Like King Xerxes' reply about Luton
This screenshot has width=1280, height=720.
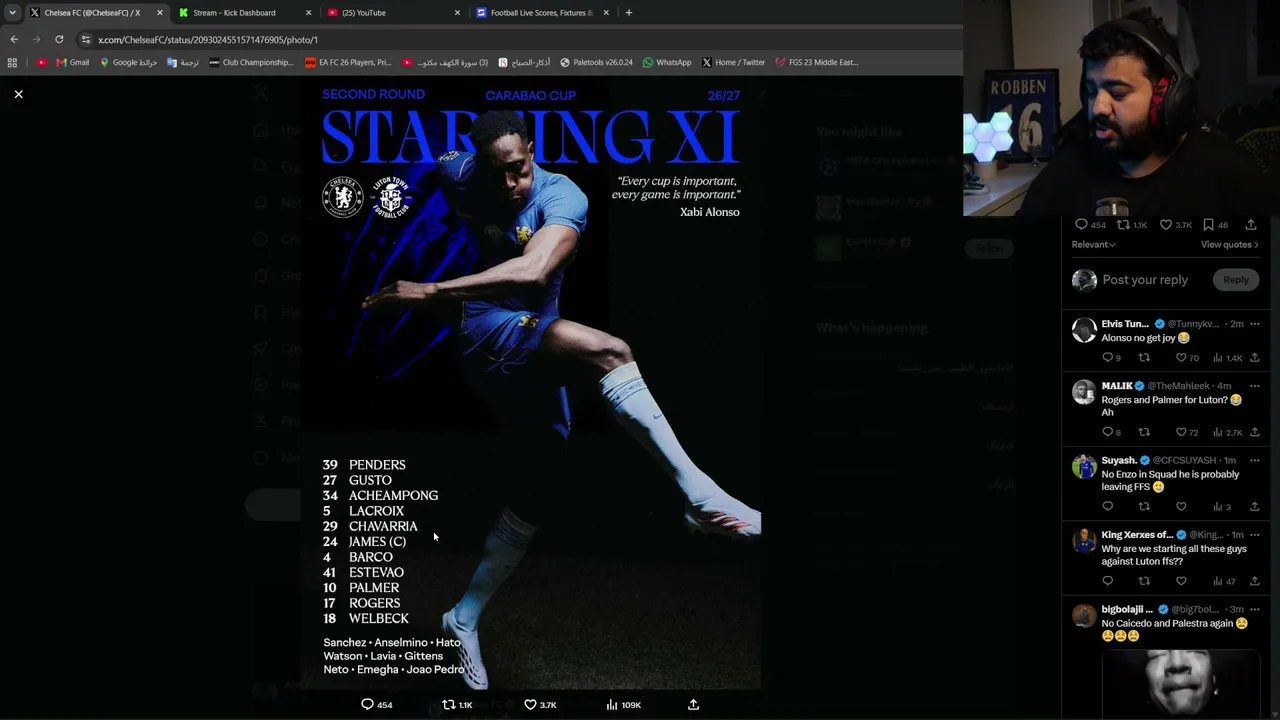pos(1181,581)
